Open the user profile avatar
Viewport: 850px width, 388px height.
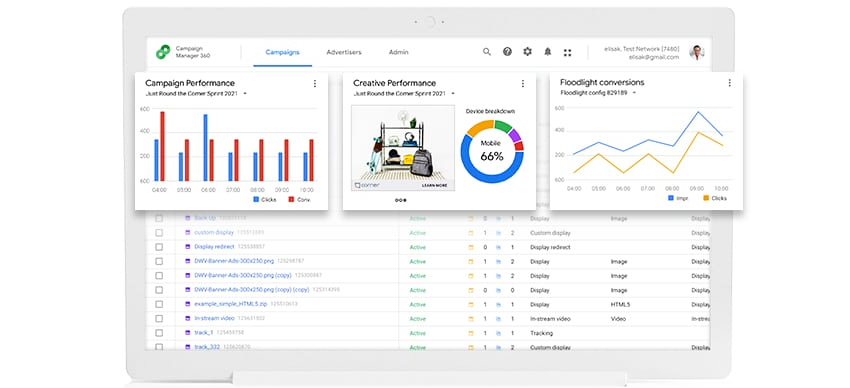point(697,52)
